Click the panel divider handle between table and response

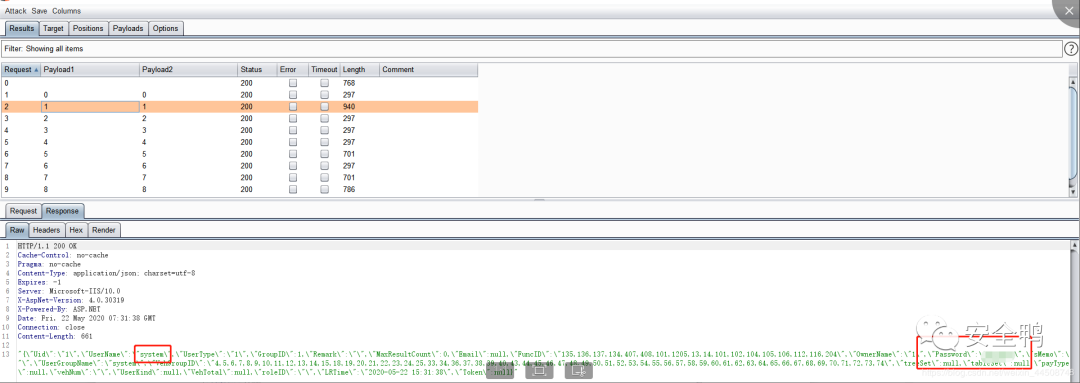pos(539,200)
